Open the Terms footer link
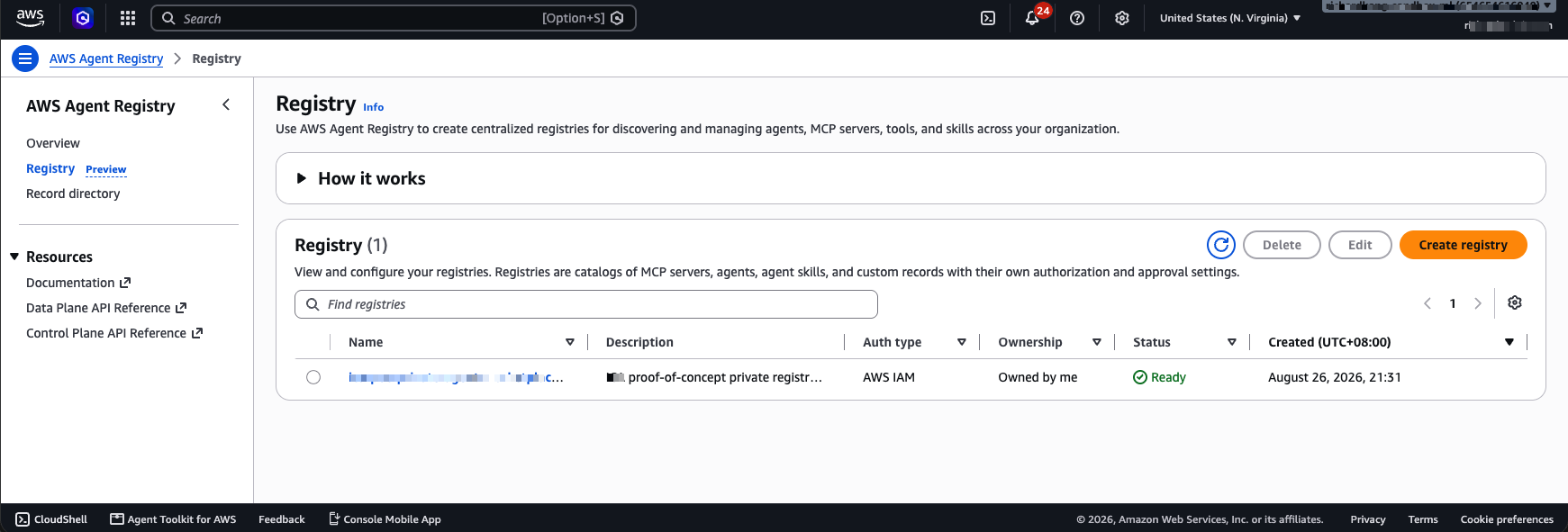 1423,519
